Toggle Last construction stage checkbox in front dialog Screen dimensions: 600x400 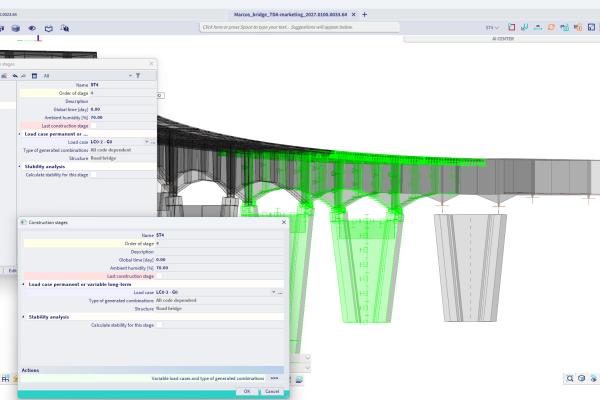pyautogui.click(x=160, y=276)
